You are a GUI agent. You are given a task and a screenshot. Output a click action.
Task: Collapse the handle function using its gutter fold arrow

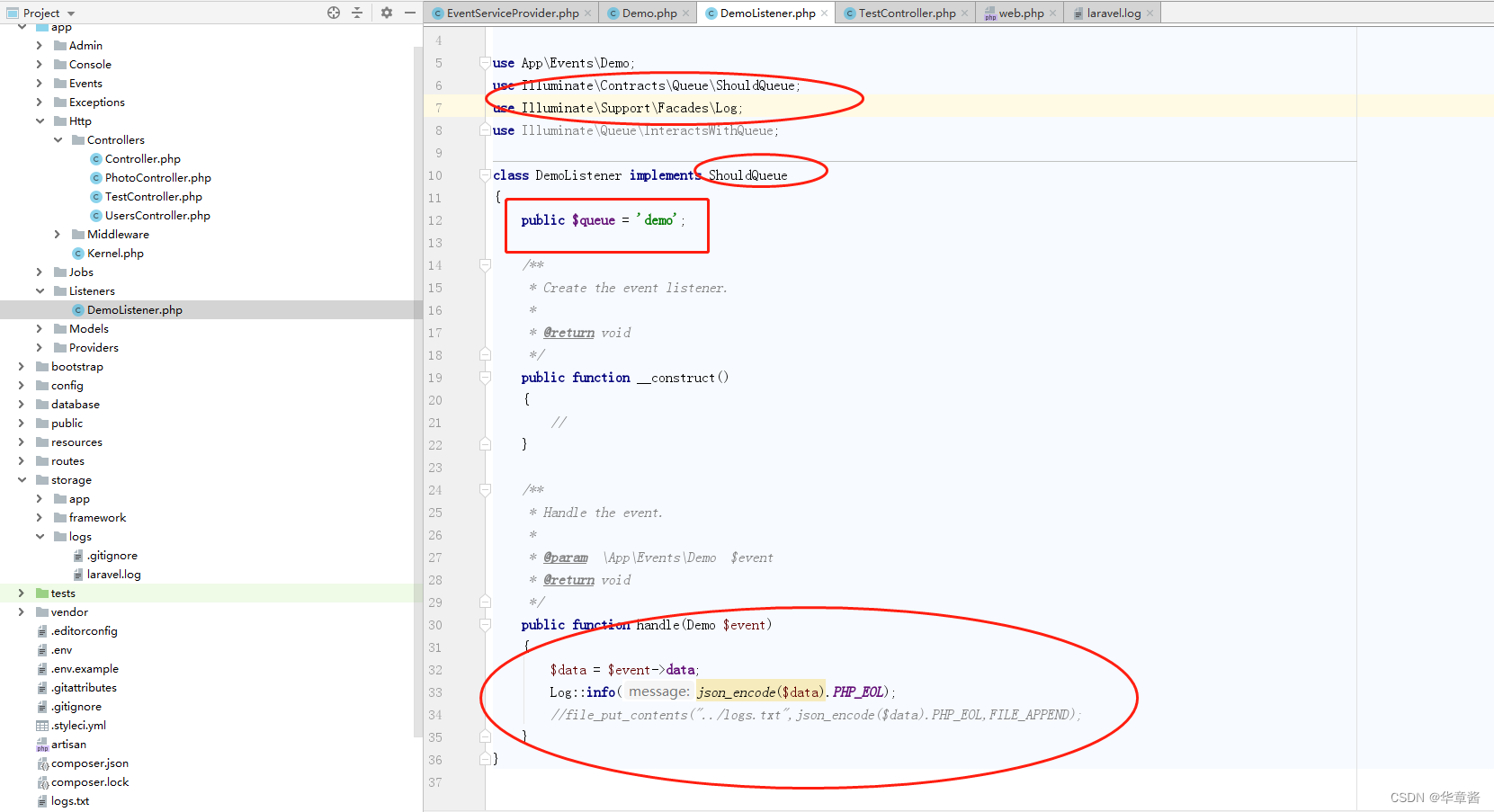click(486, 624)
